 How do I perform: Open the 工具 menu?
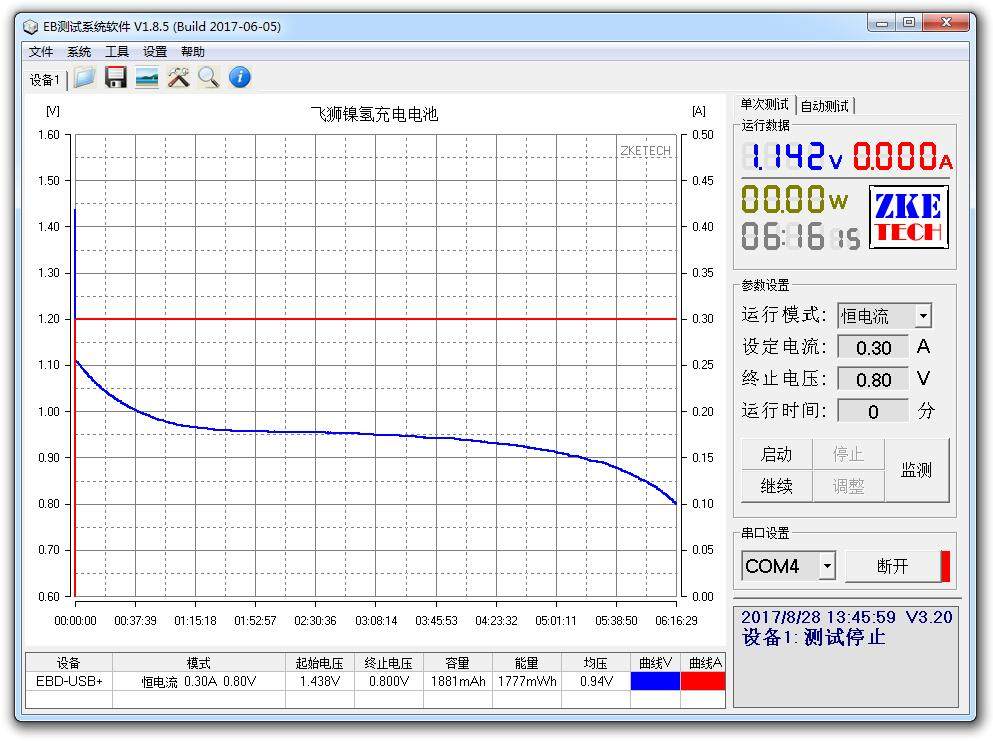pos(117,52)
